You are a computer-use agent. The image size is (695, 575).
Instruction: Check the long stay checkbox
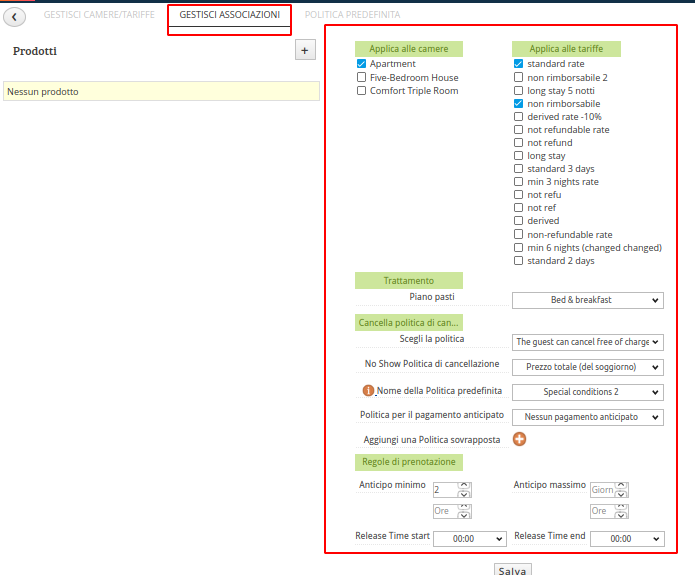[x=518, y=156]
